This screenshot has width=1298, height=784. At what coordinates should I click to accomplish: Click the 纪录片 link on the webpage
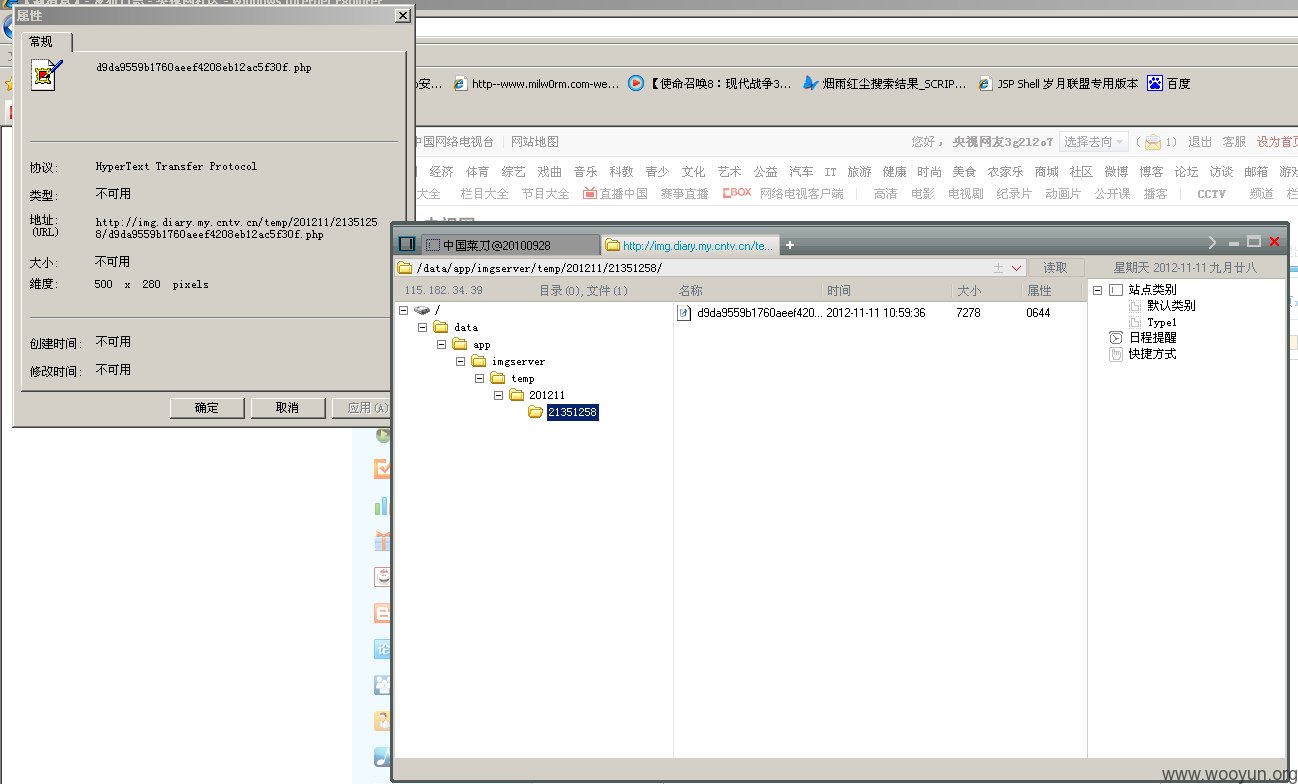pos(1014,194)
